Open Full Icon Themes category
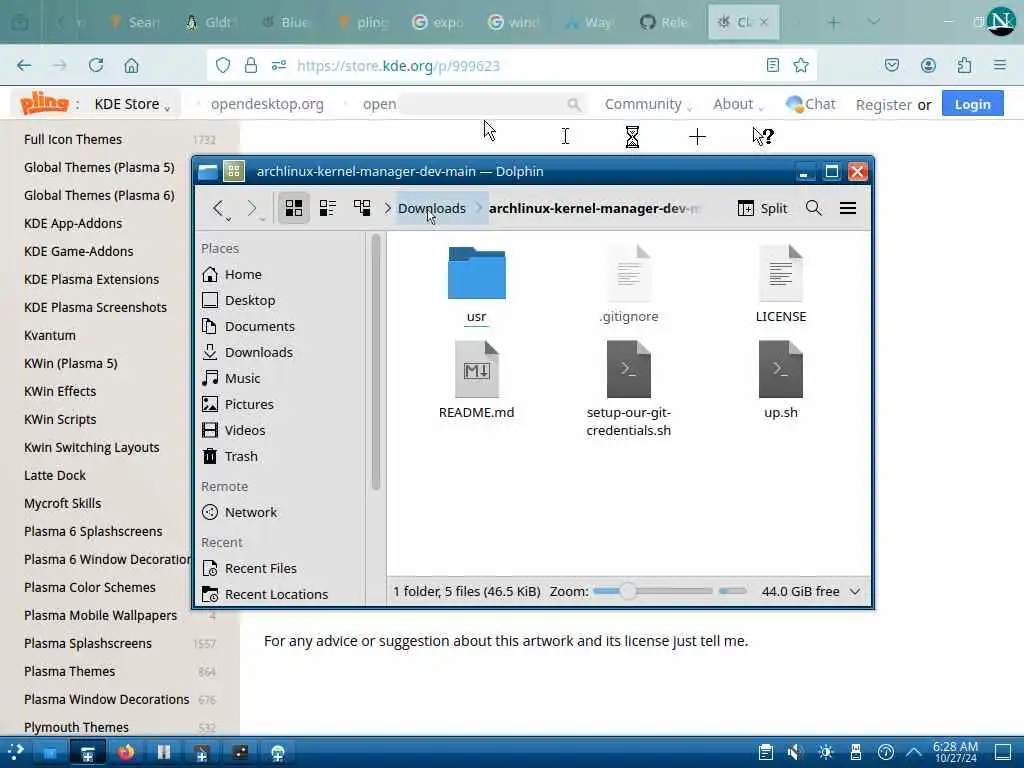The width and height of the screenshot is (1024, 768). [73, 139]
